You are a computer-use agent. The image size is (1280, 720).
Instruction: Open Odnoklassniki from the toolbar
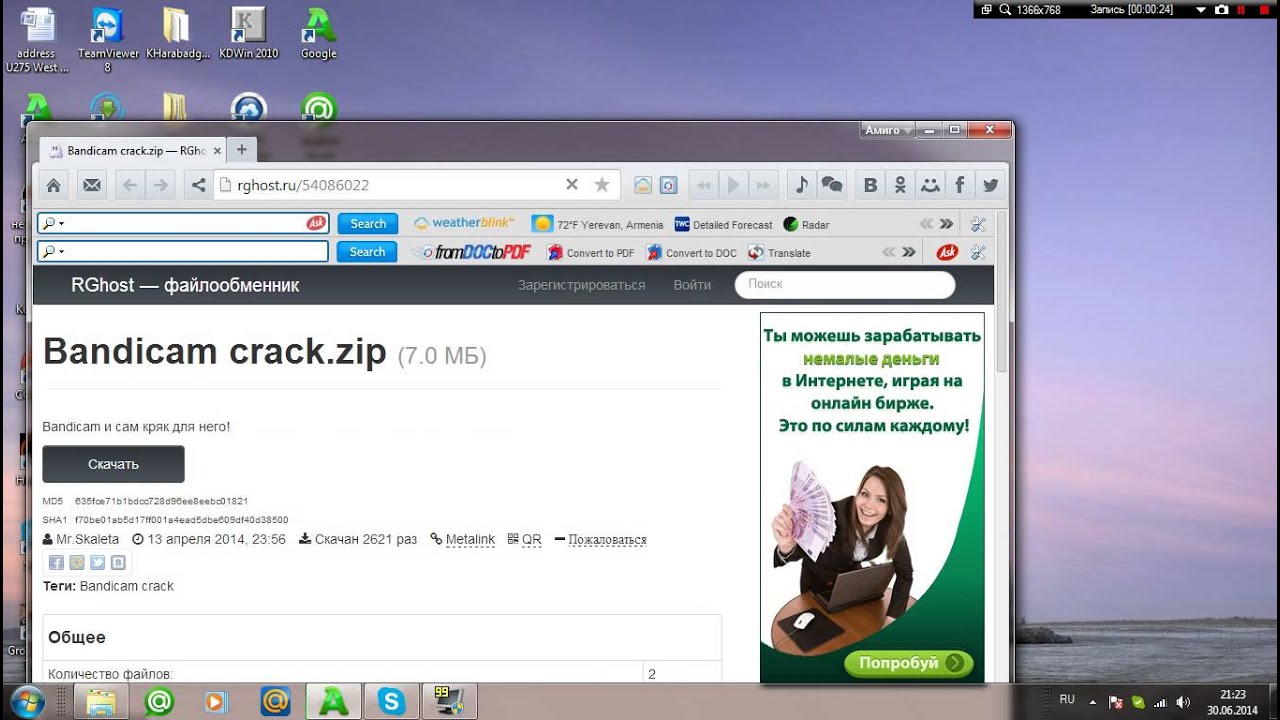(900, 185)
